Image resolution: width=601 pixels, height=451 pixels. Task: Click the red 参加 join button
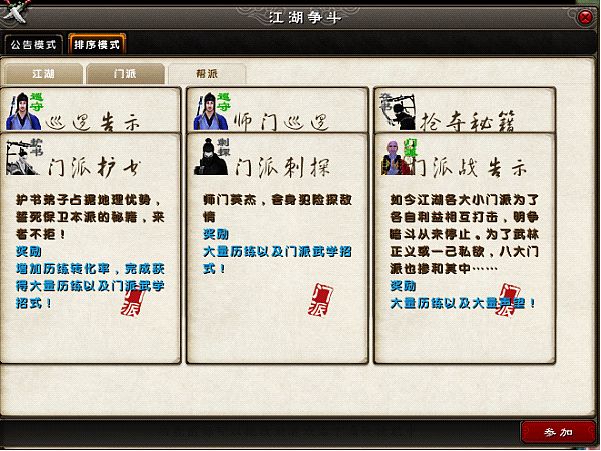[558, 432]
